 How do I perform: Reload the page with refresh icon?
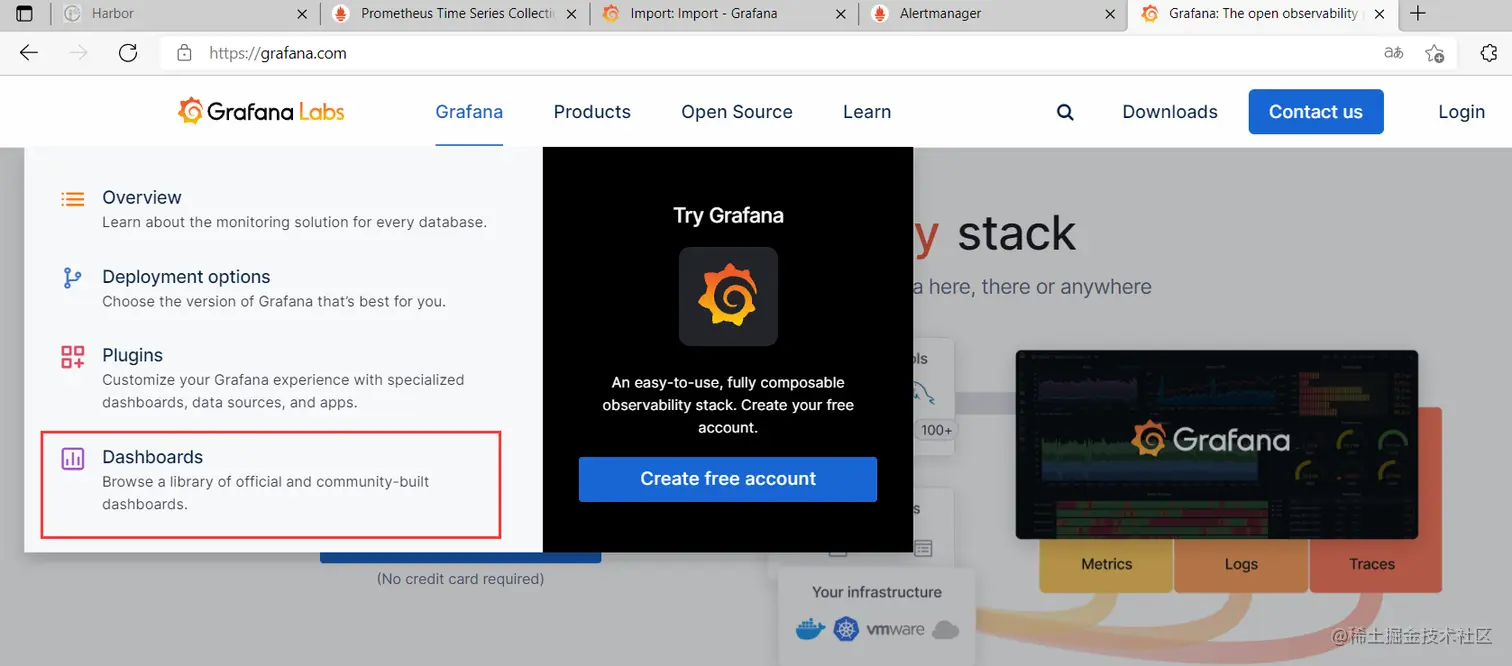click(x=128, y=53)
